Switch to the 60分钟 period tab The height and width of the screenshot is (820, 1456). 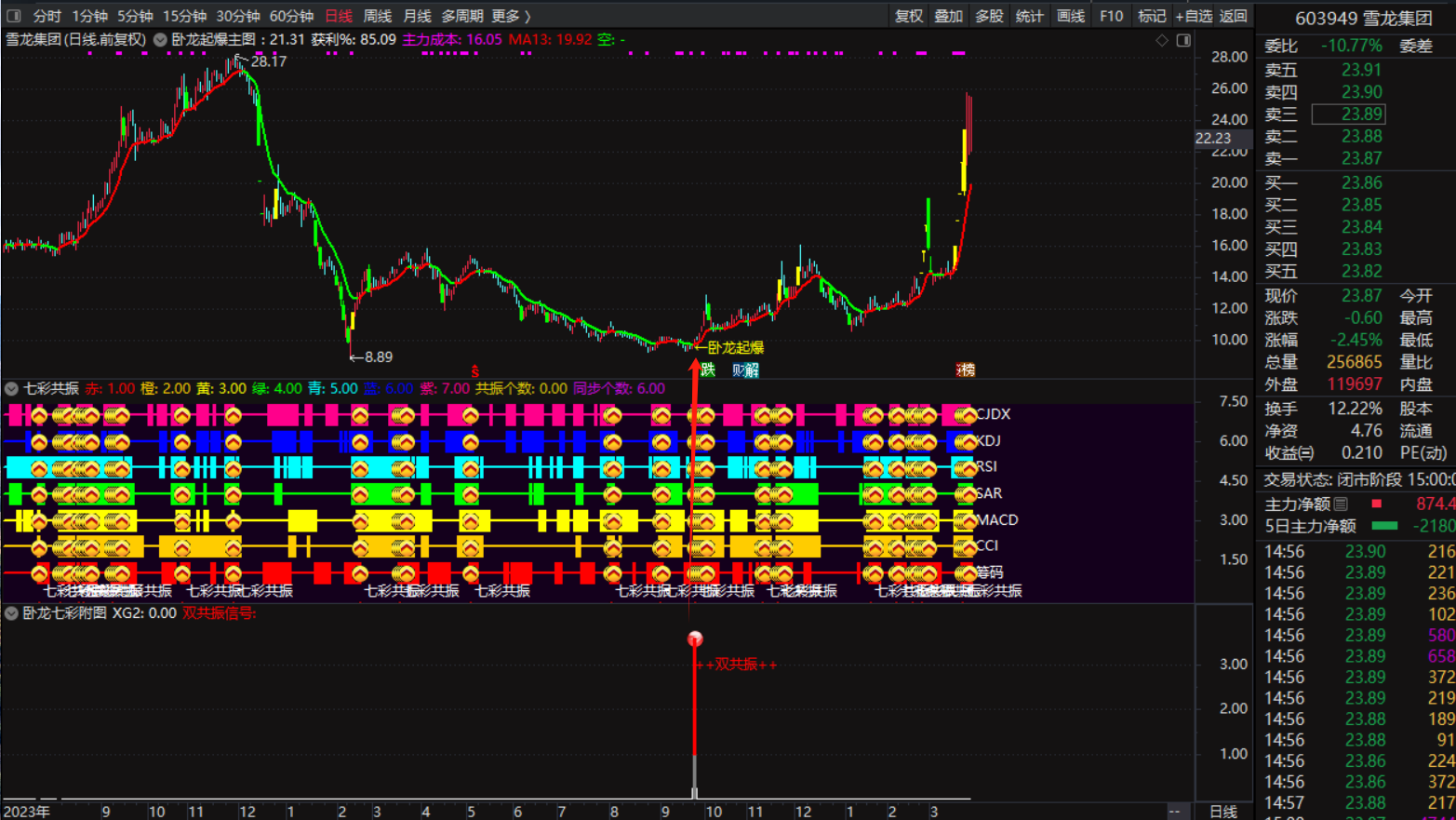(x=291, y=16)
